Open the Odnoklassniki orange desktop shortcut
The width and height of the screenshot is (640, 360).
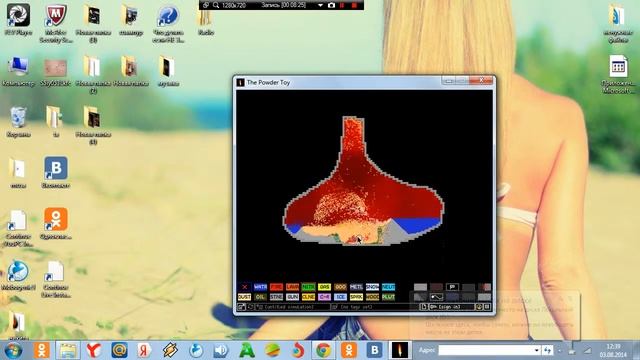tap(56, 223)
